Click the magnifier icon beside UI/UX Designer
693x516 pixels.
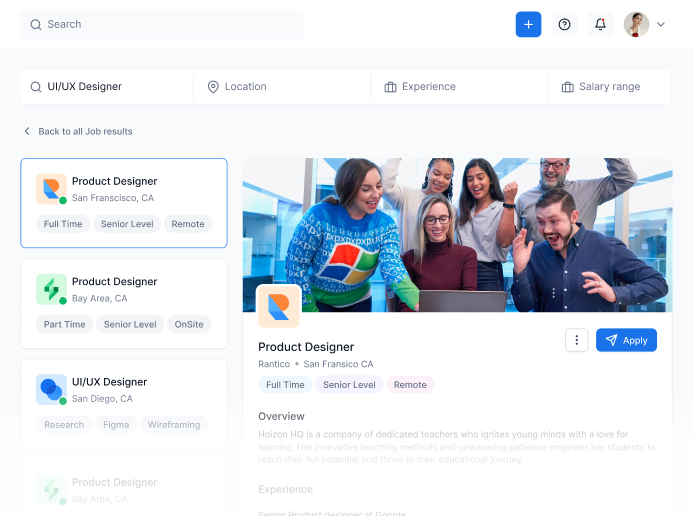(36, 87)
